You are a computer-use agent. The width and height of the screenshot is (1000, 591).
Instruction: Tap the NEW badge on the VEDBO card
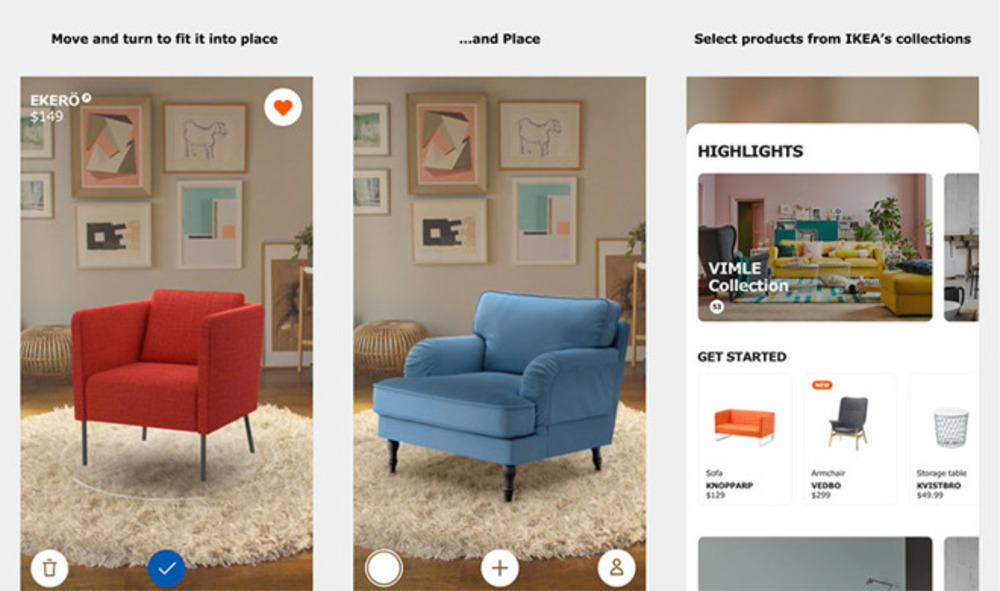pyautogui.click(x=822, y=385)
